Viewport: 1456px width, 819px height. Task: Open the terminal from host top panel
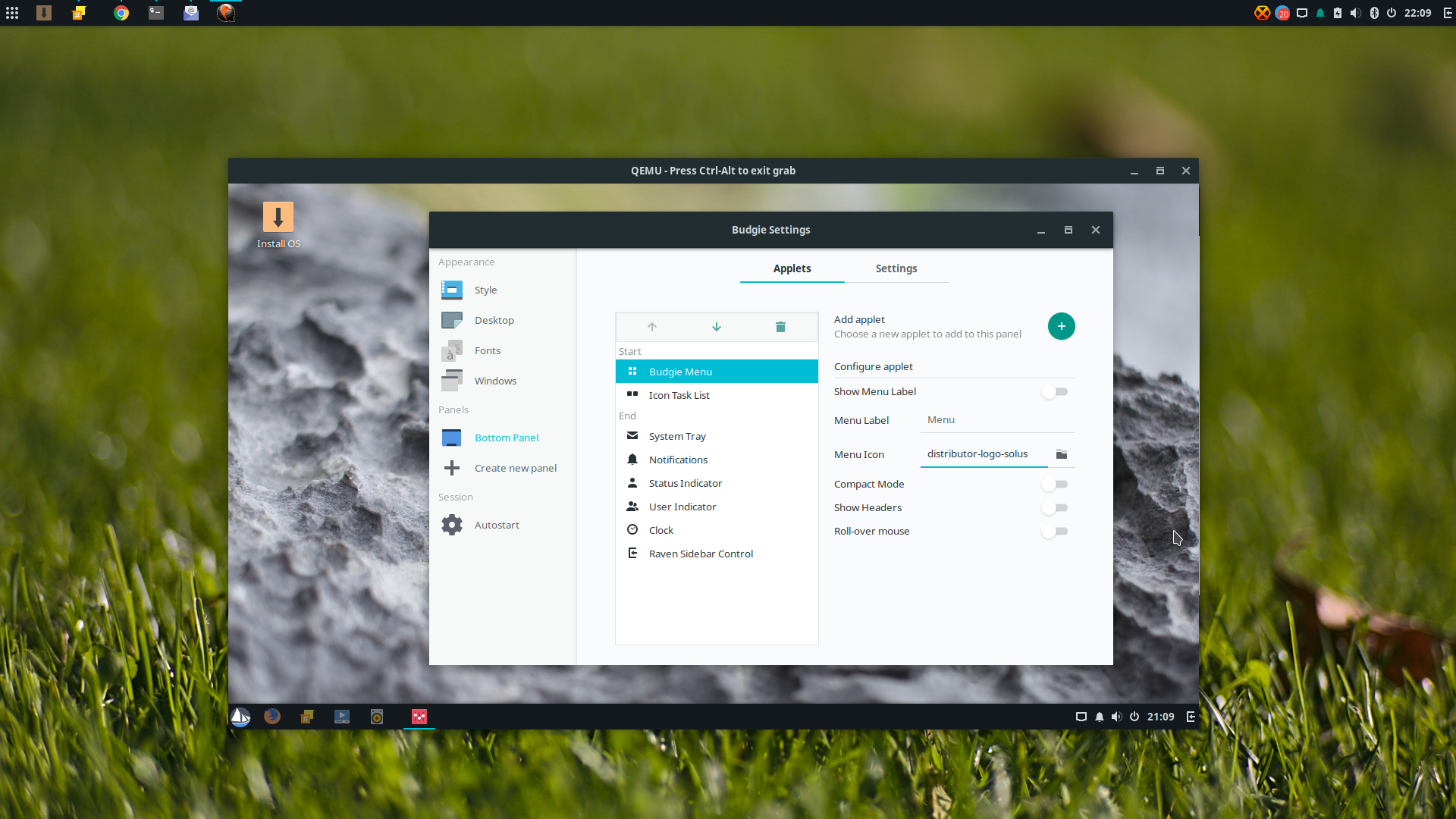(x=156, y=13)
